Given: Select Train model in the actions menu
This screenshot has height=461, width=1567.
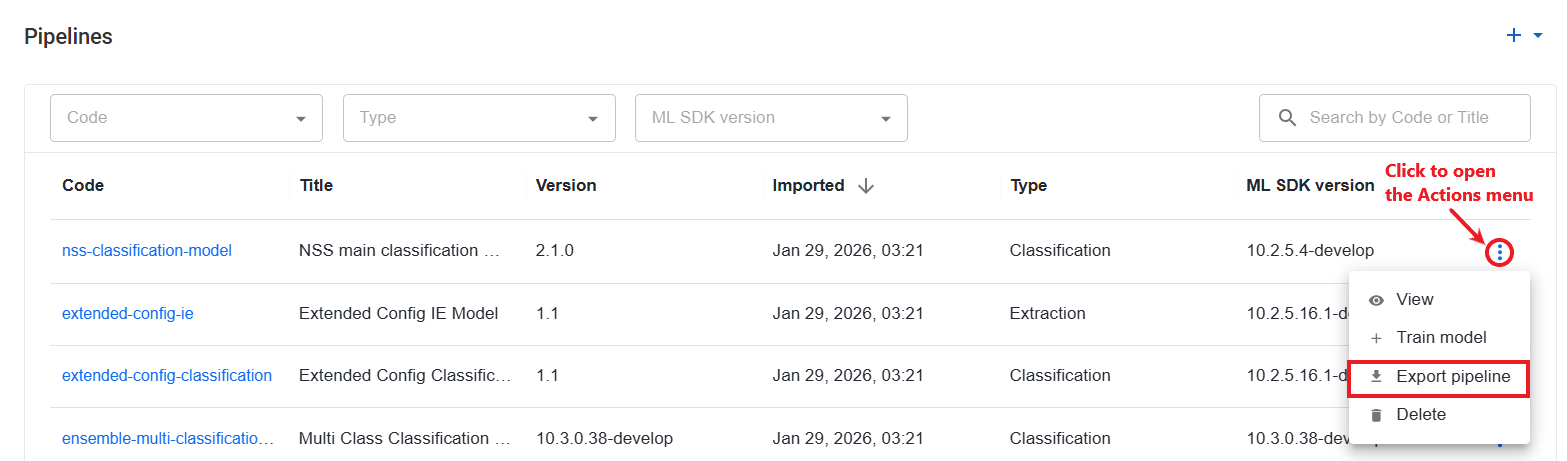Looking at the screenshot, I should (1439, 338).
